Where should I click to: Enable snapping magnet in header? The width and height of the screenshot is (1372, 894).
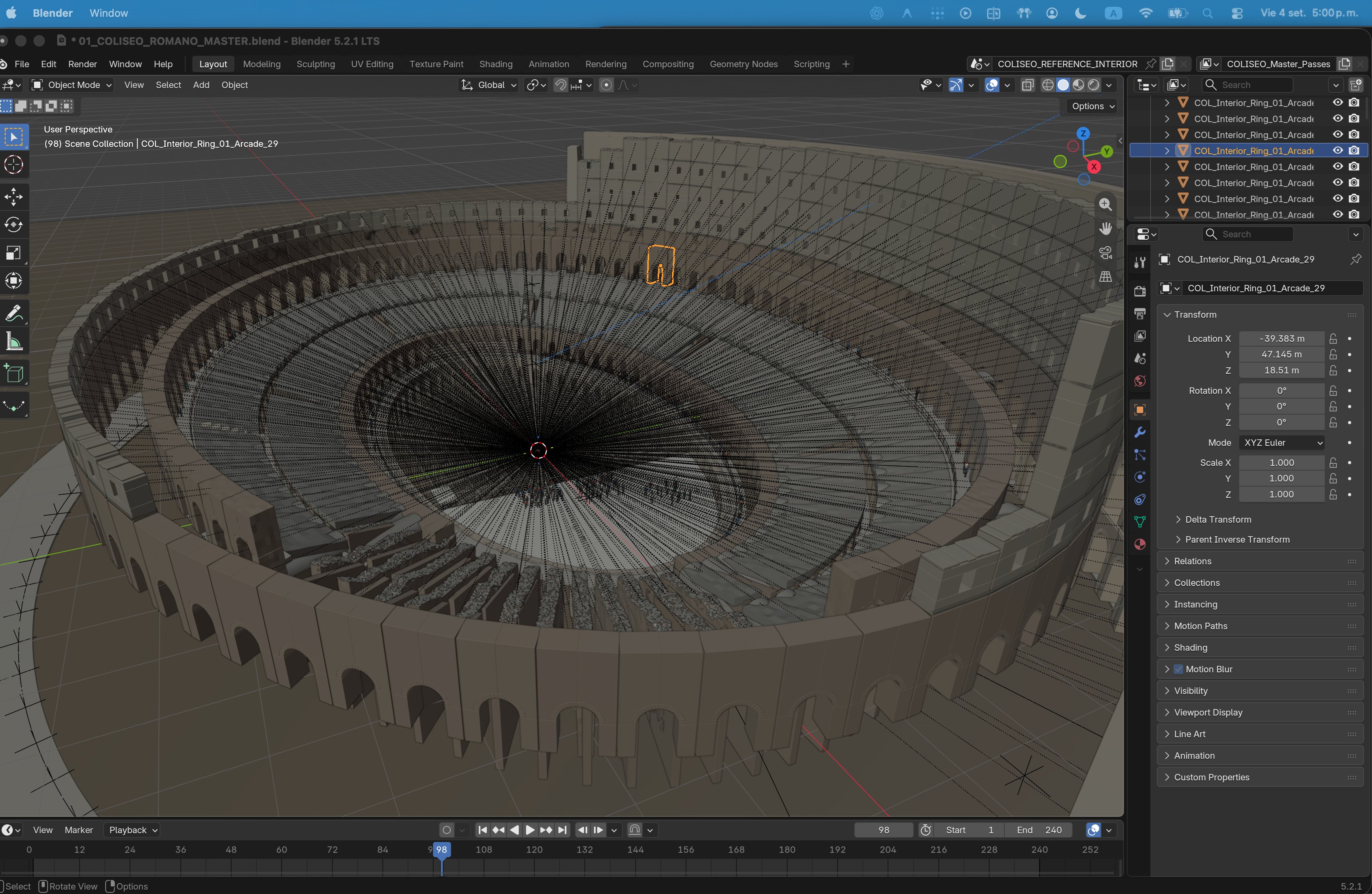[560, 85]
